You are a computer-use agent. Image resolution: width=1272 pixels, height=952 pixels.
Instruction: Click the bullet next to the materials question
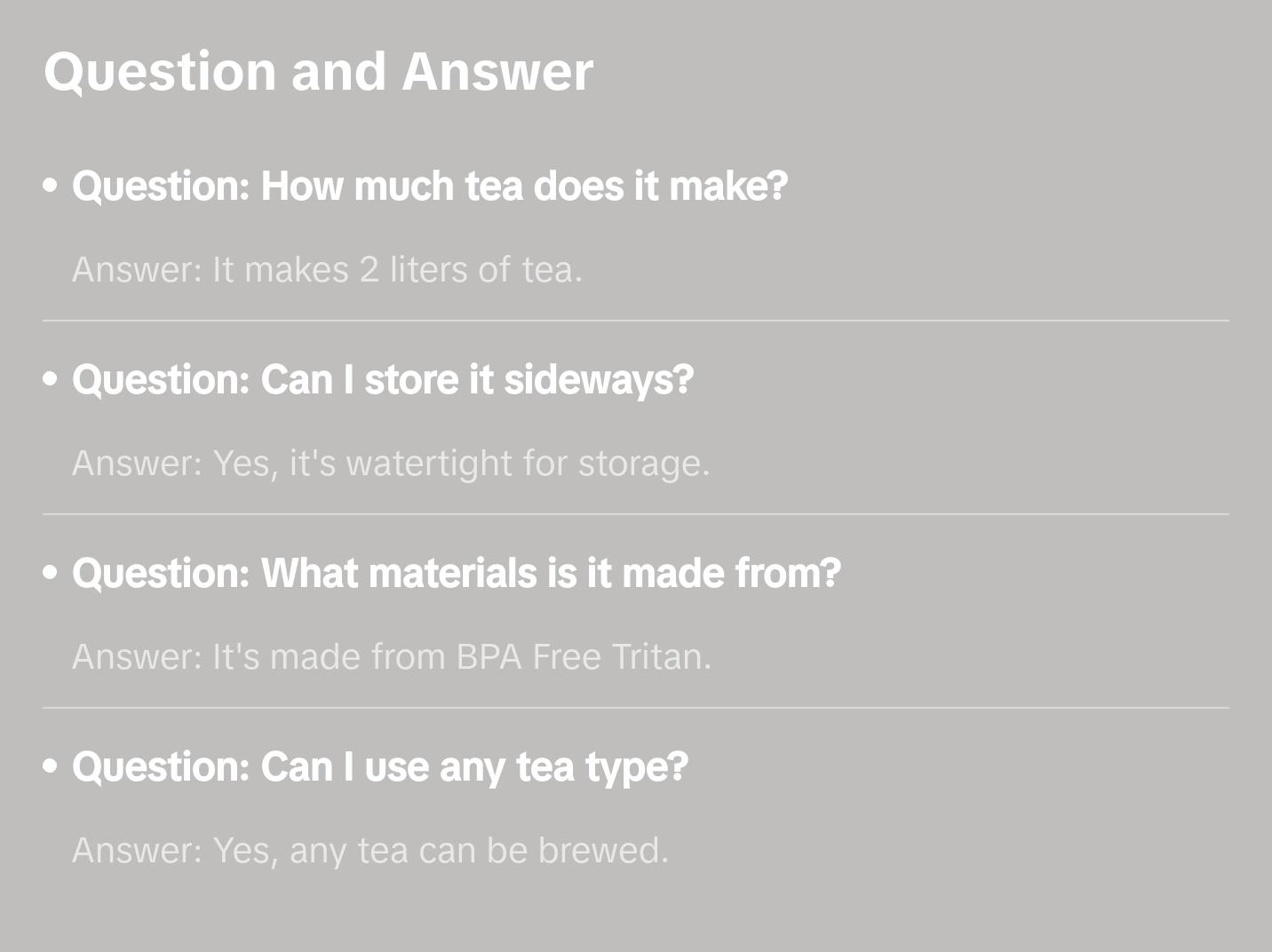pos(51,573)
